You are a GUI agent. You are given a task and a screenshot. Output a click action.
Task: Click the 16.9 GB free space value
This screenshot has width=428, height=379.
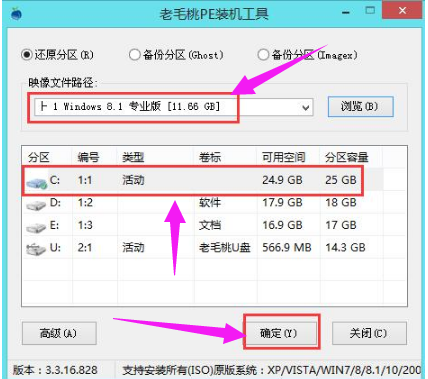282,225
